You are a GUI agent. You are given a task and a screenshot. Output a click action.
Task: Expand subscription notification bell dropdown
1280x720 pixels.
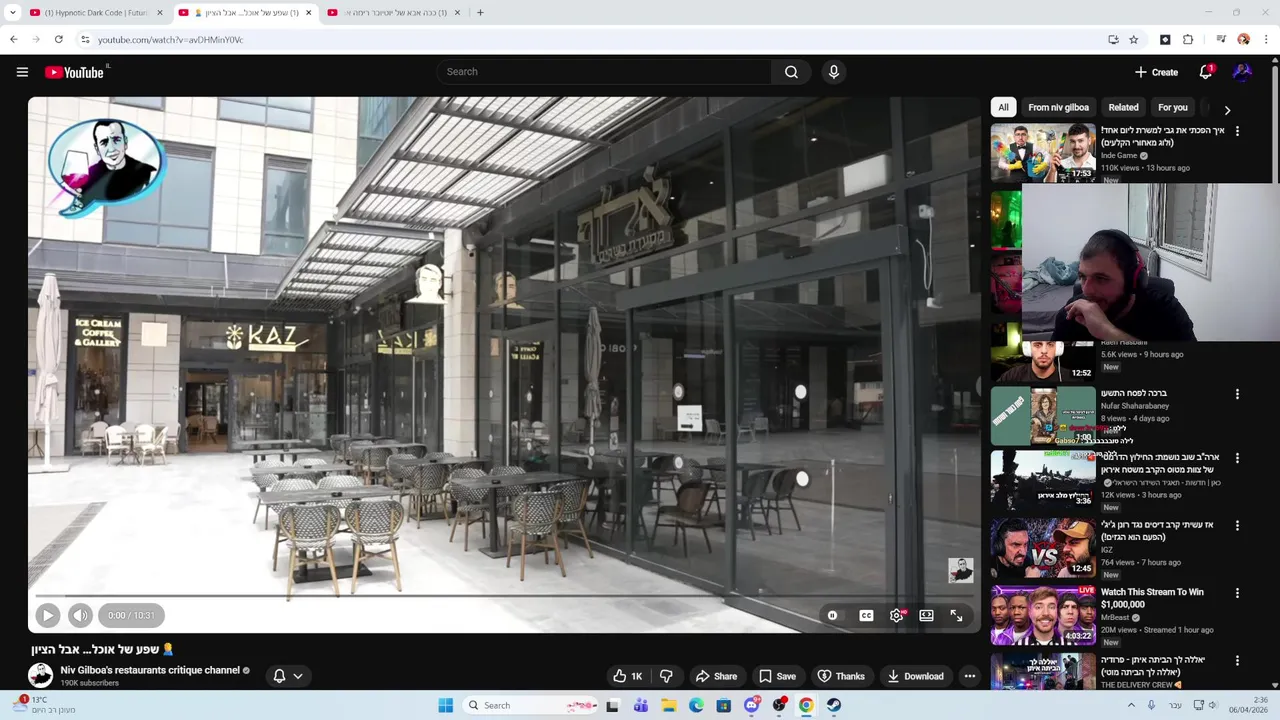tap(288, 676)
